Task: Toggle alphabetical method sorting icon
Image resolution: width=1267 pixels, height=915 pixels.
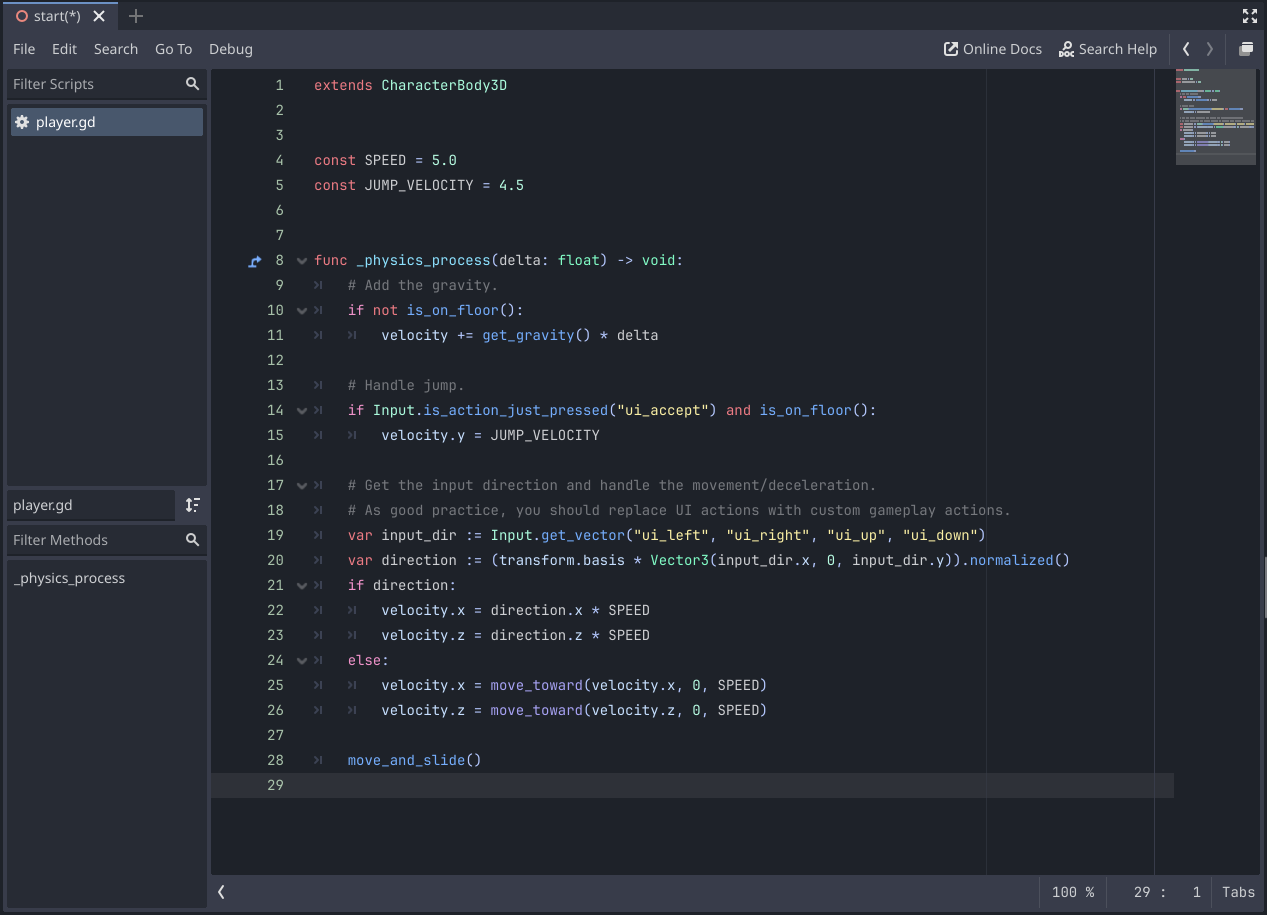Action: pyautogui.click(x=192, y=505)
